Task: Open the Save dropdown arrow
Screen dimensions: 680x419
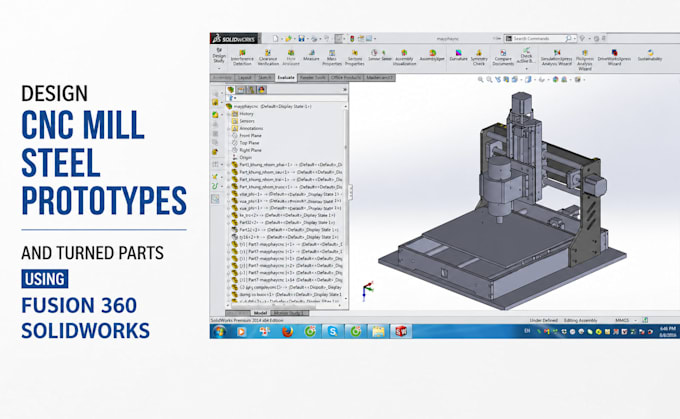Action: pos(307,39)
